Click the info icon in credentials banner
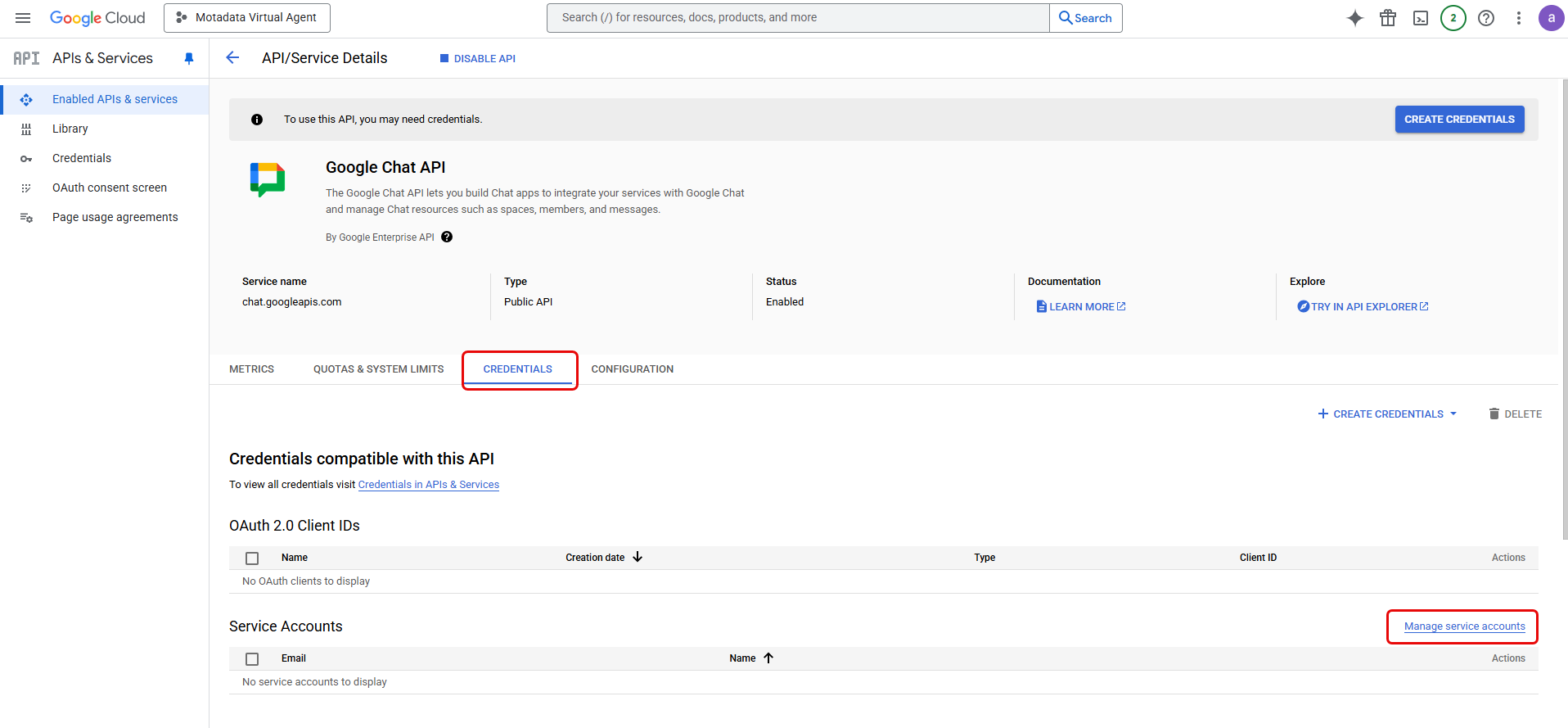The height and width of the screenshot is (728, 1568). 257,120
